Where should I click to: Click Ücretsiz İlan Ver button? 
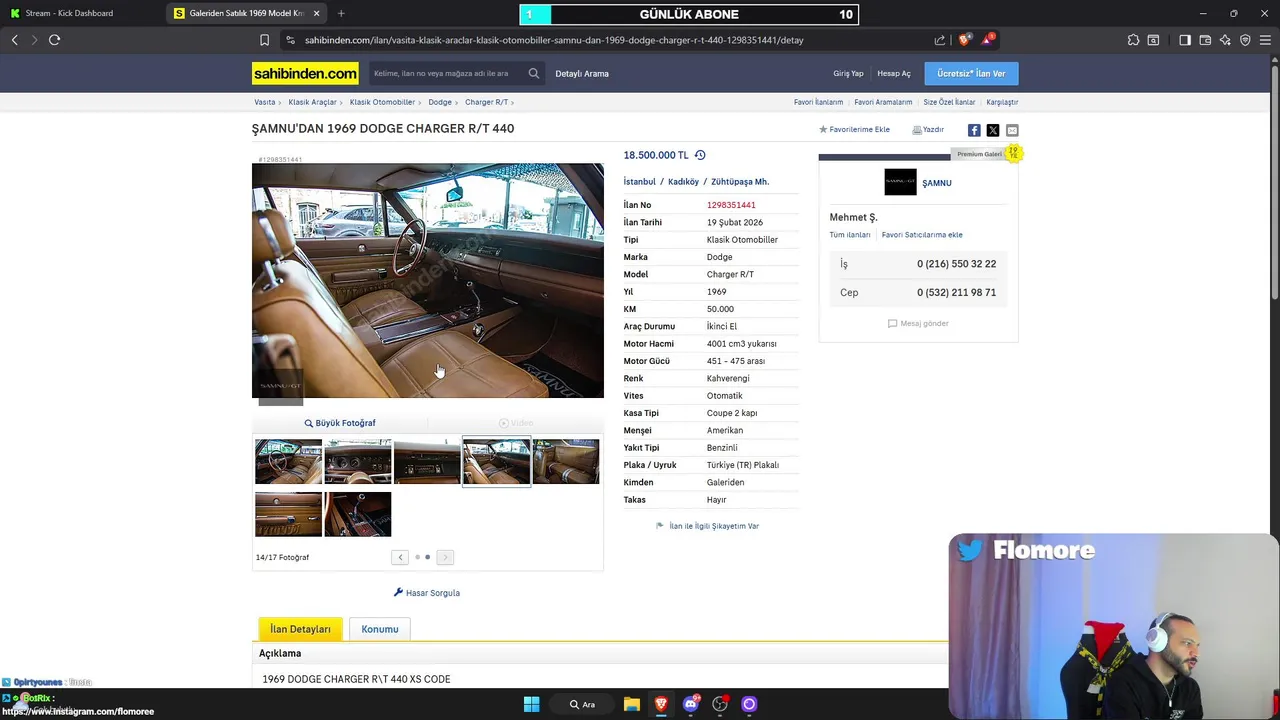[x=971, y=73]
